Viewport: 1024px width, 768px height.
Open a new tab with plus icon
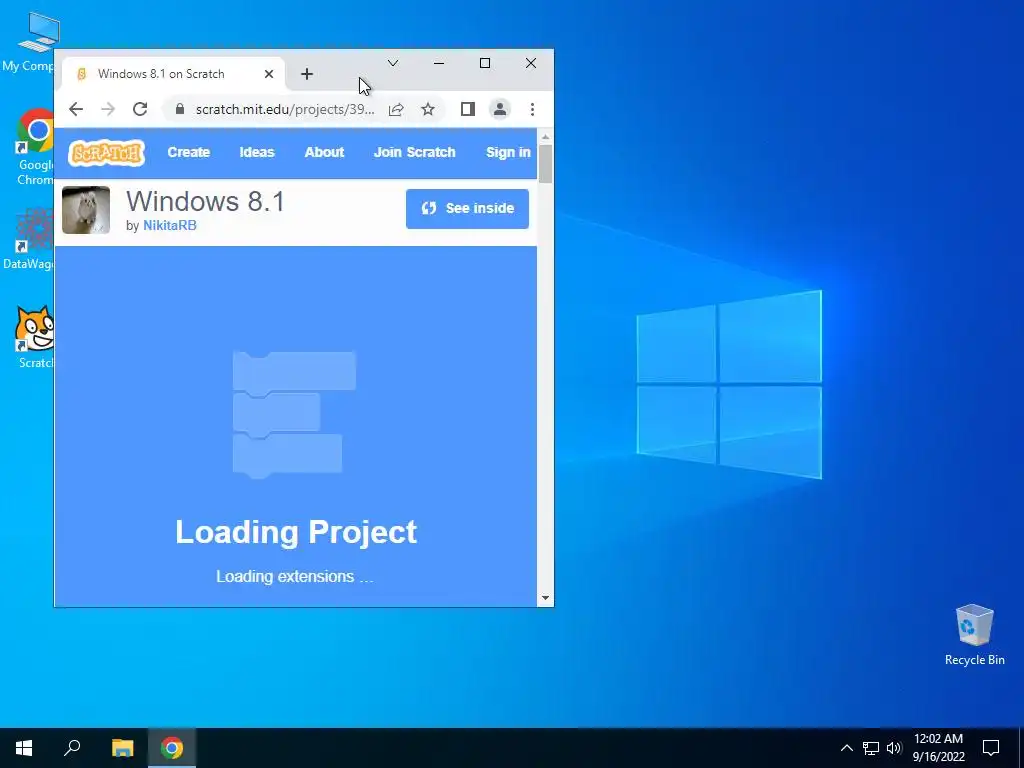(307, 74)
